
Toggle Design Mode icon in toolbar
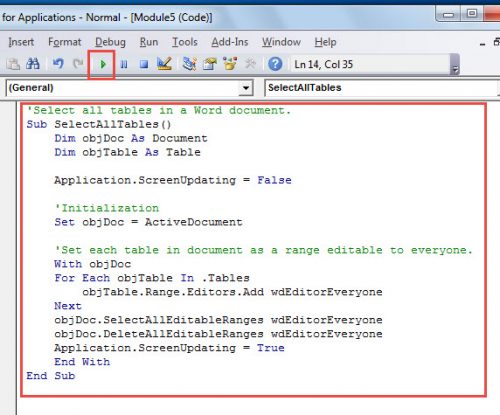point(164,64)
